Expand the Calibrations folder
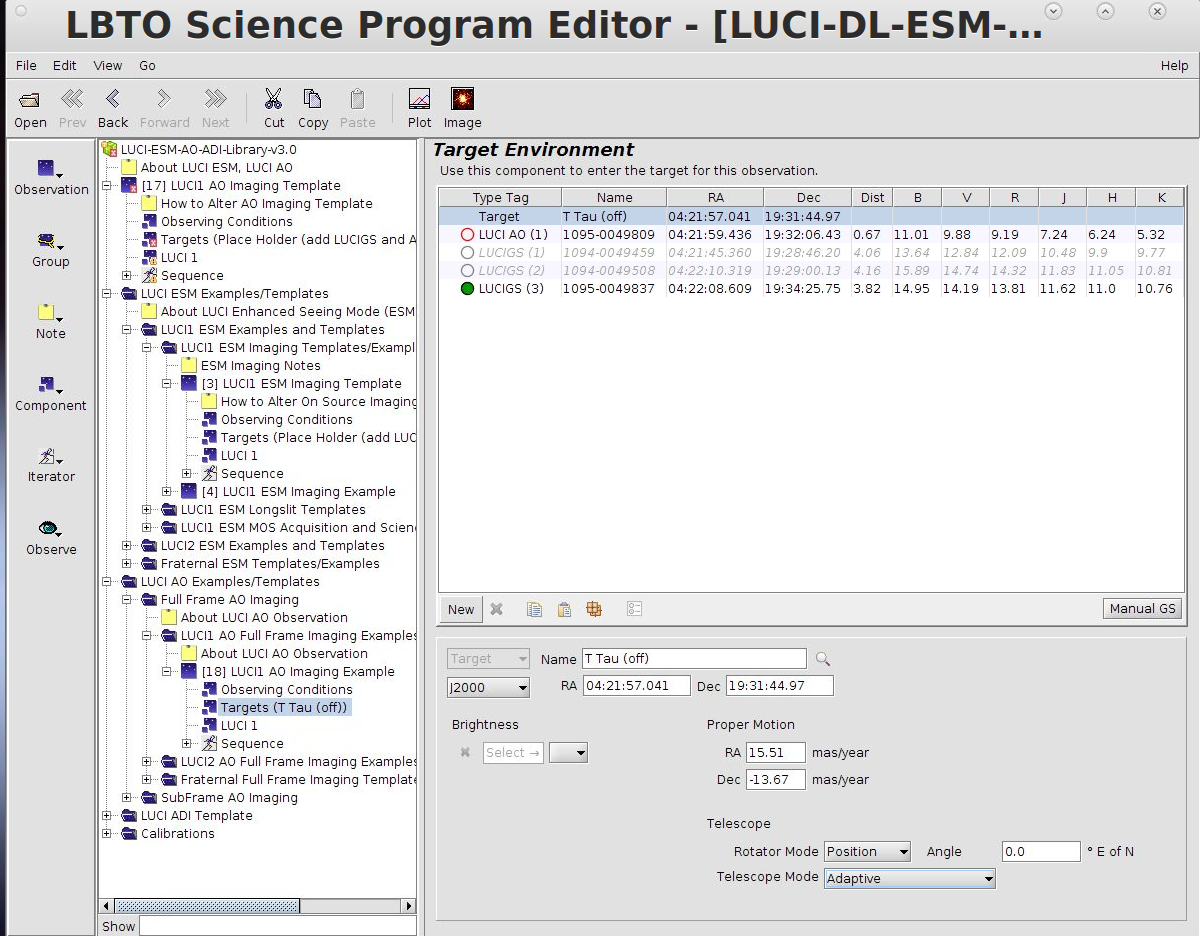The image size is (1200, 936). [107, 834]
